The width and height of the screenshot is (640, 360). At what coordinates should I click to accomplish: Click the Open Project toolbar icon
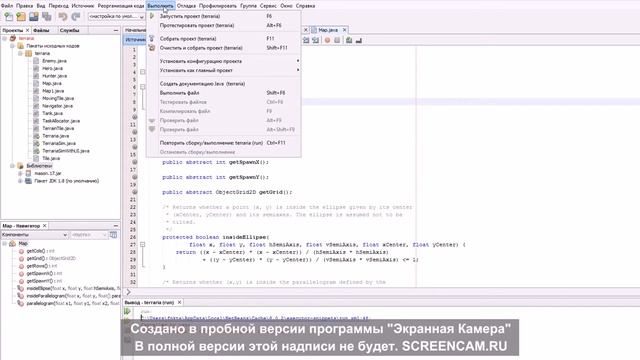tap(33, 16)
